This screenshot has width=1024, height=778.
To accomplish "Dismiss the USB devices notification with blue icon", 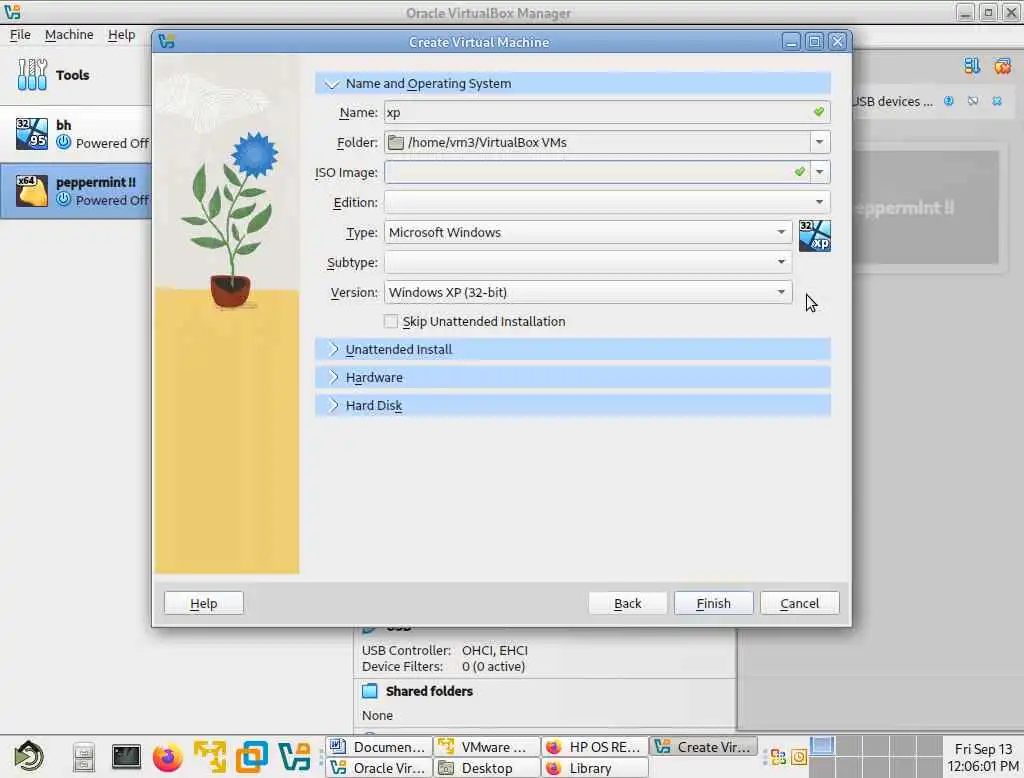I will pyautogui.click(x=997, y=101).
